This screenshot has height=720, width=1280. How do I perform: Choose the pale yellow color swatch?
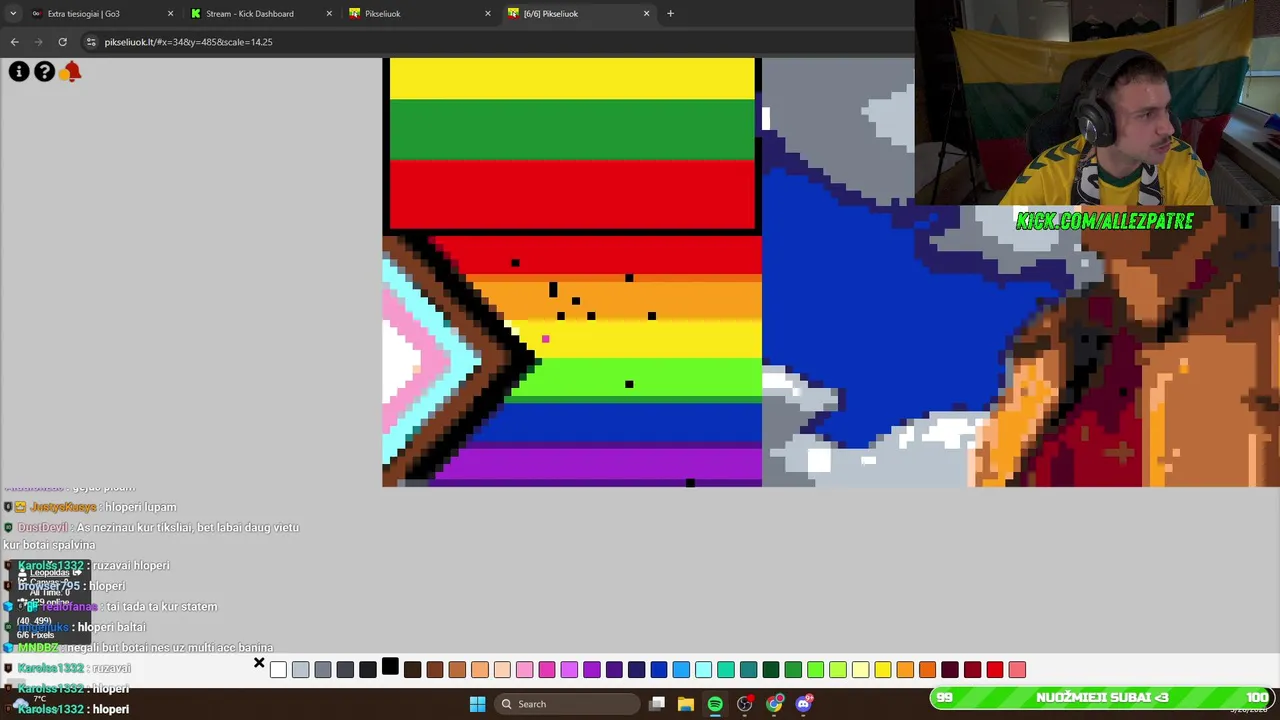(860, 669)
